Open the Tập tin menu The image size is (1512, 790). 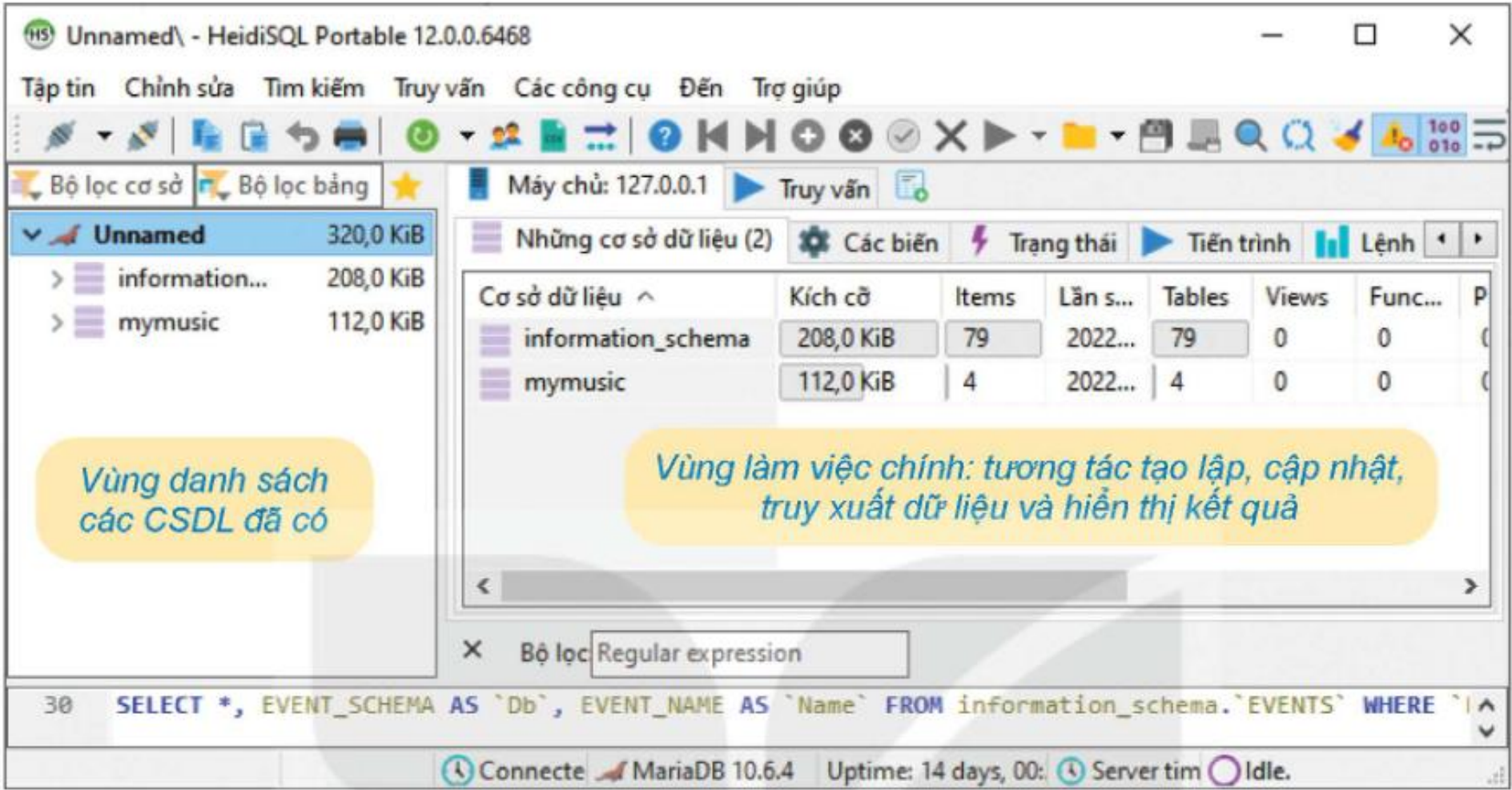[x=58, y=88]
